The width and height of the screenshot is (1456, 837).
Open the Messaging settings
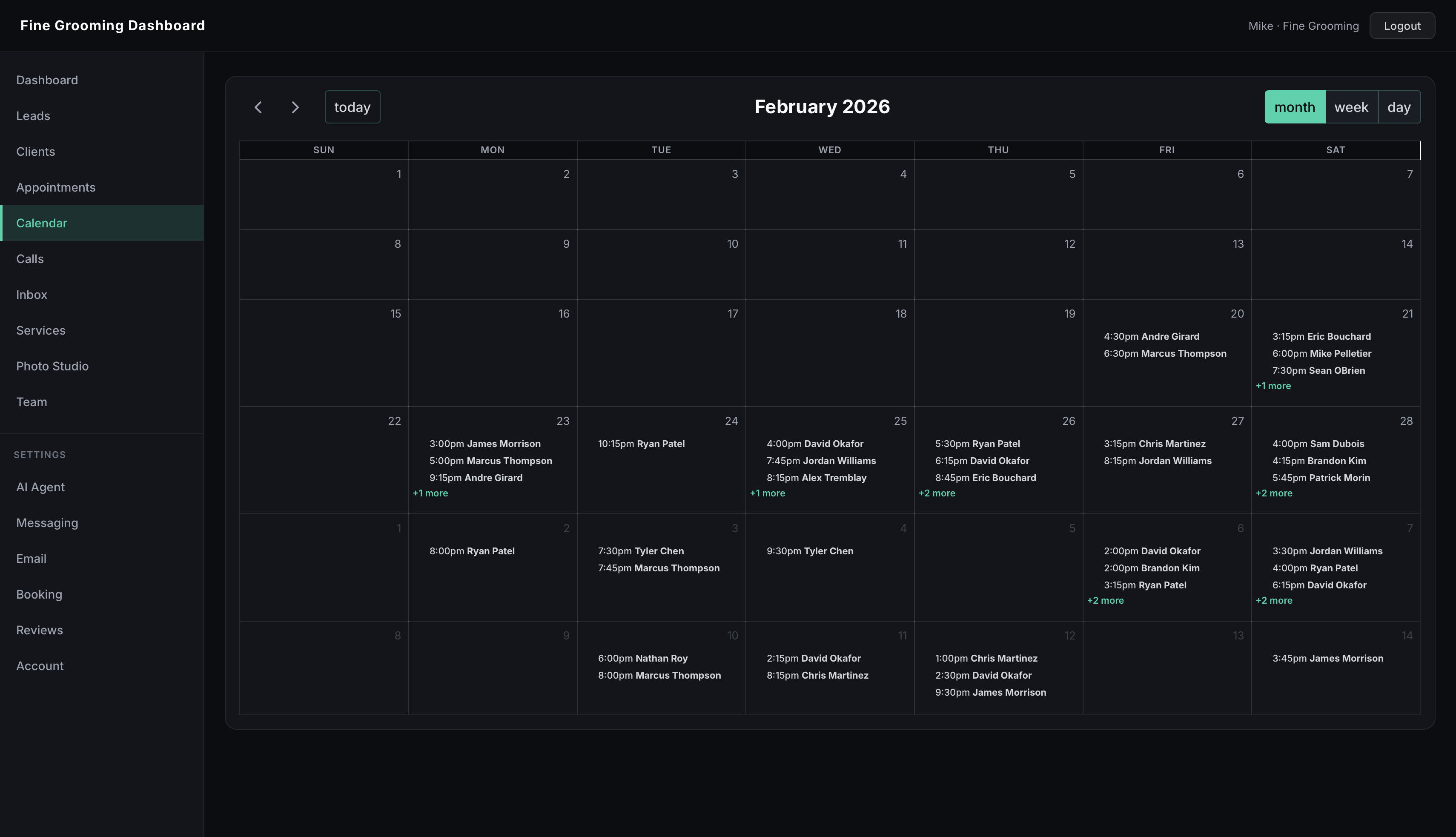click(x=46, y=523)
